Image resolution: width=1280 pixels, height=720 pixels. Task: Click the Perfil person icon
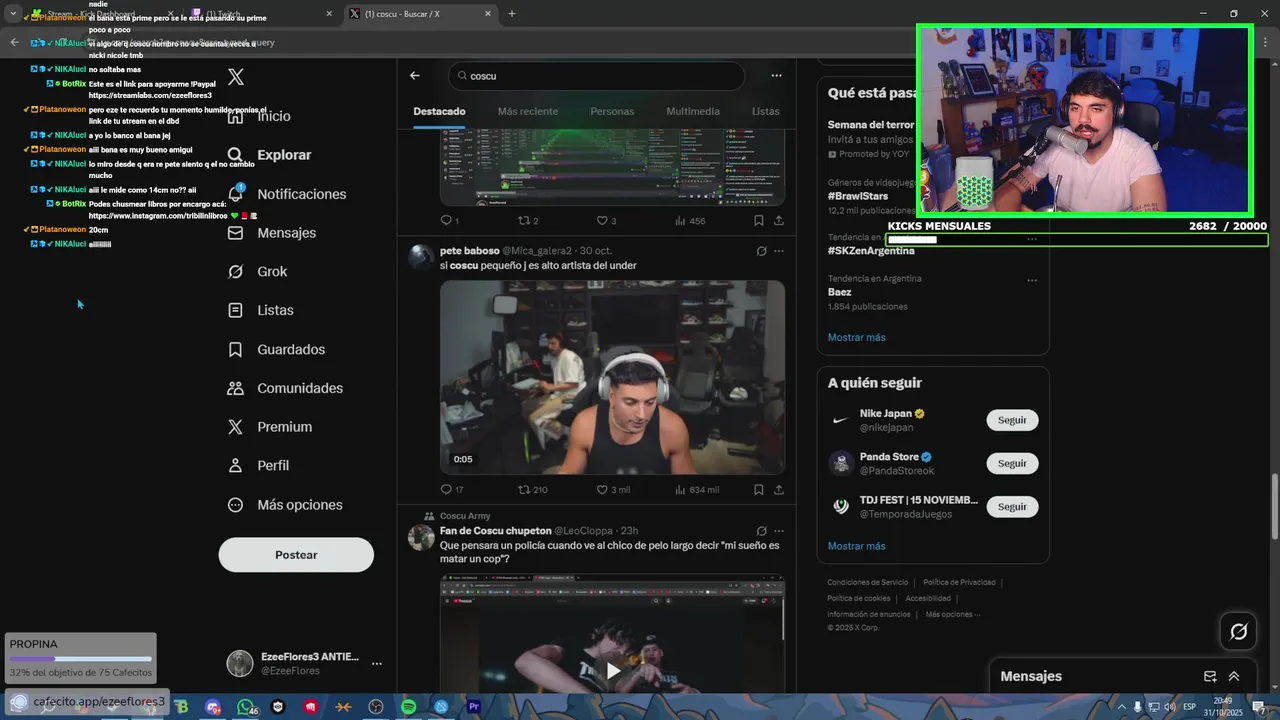[x=235, y=466]
